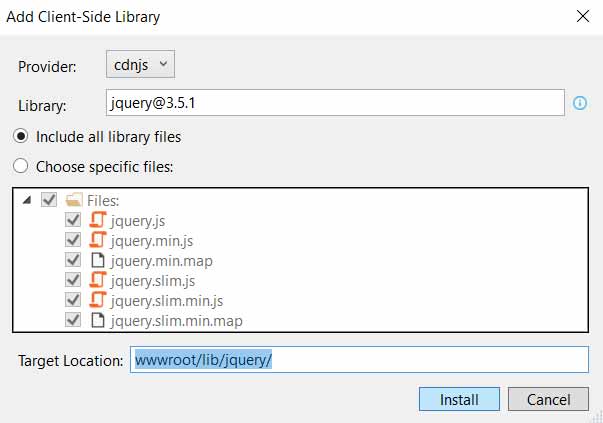Click the jquery.js script file icon
Screen dimensions: 603x423
[97, 220]
